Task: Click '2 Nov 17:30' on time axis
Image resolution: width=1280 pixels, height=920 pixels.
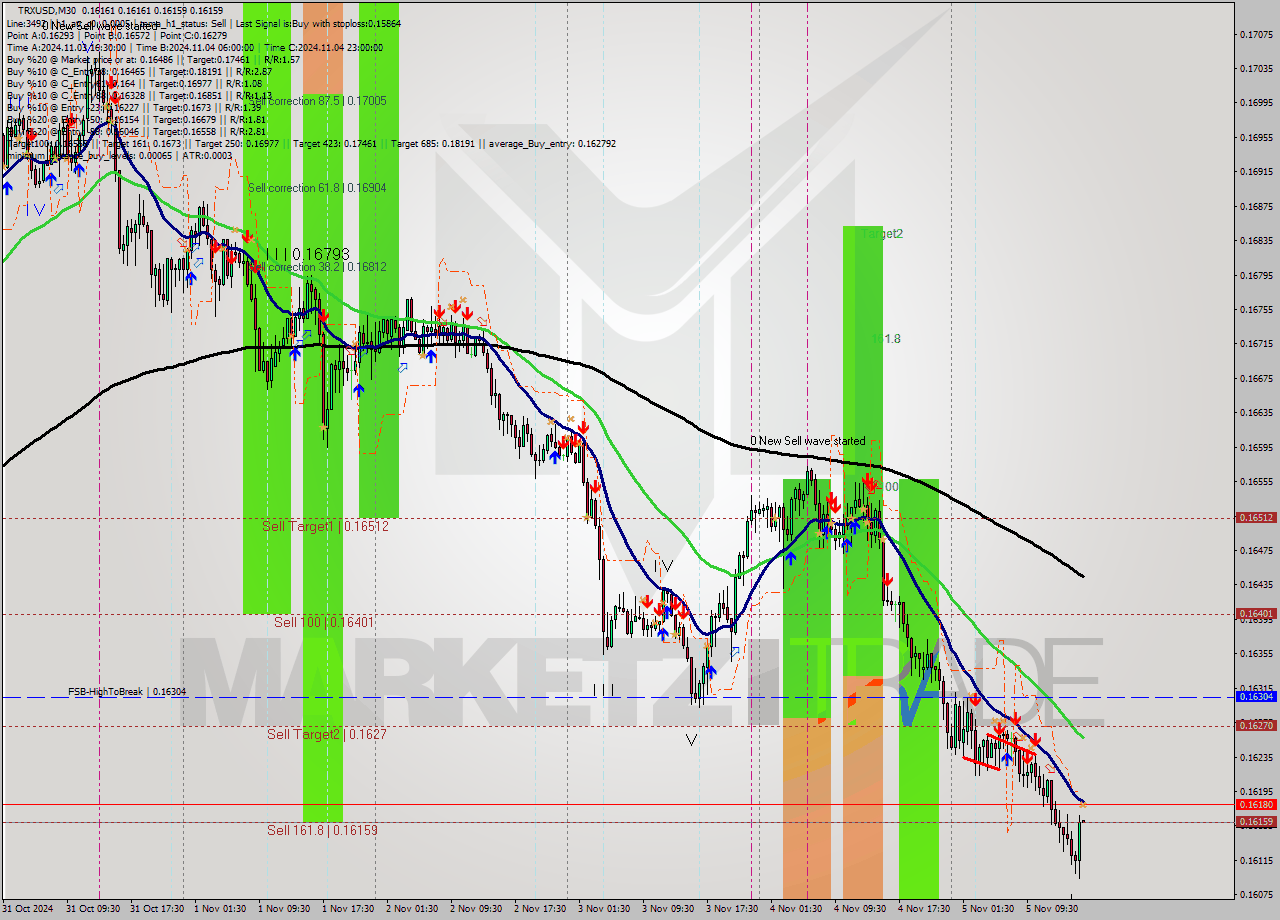Action: pos(541,909)
